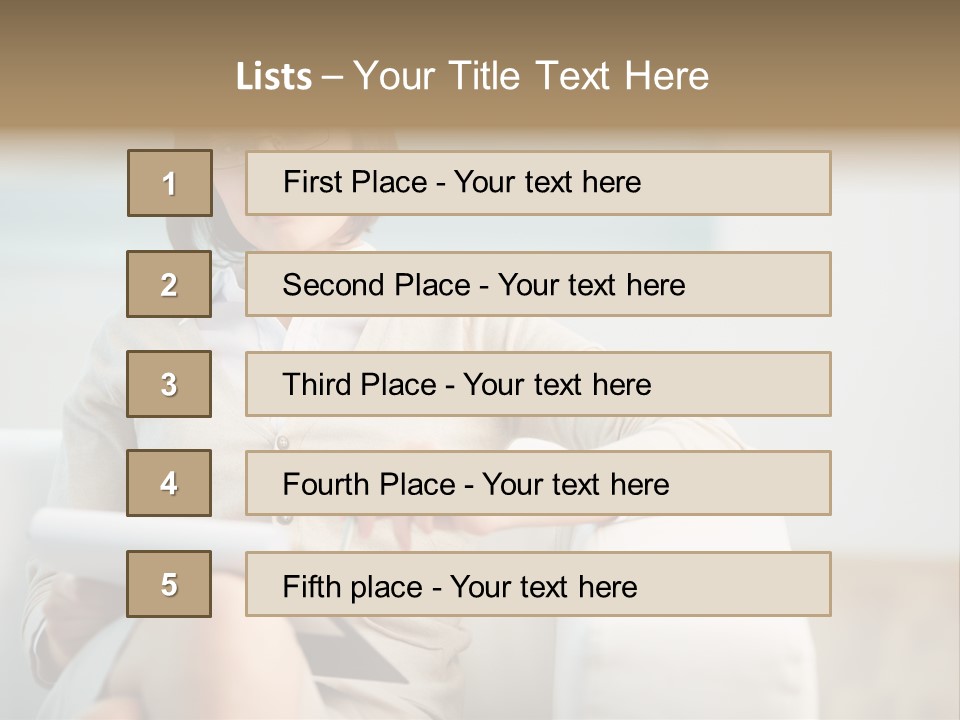960x720 pixels.
Task: Click 'Your text here' in first bar
Action: point(547,182)
